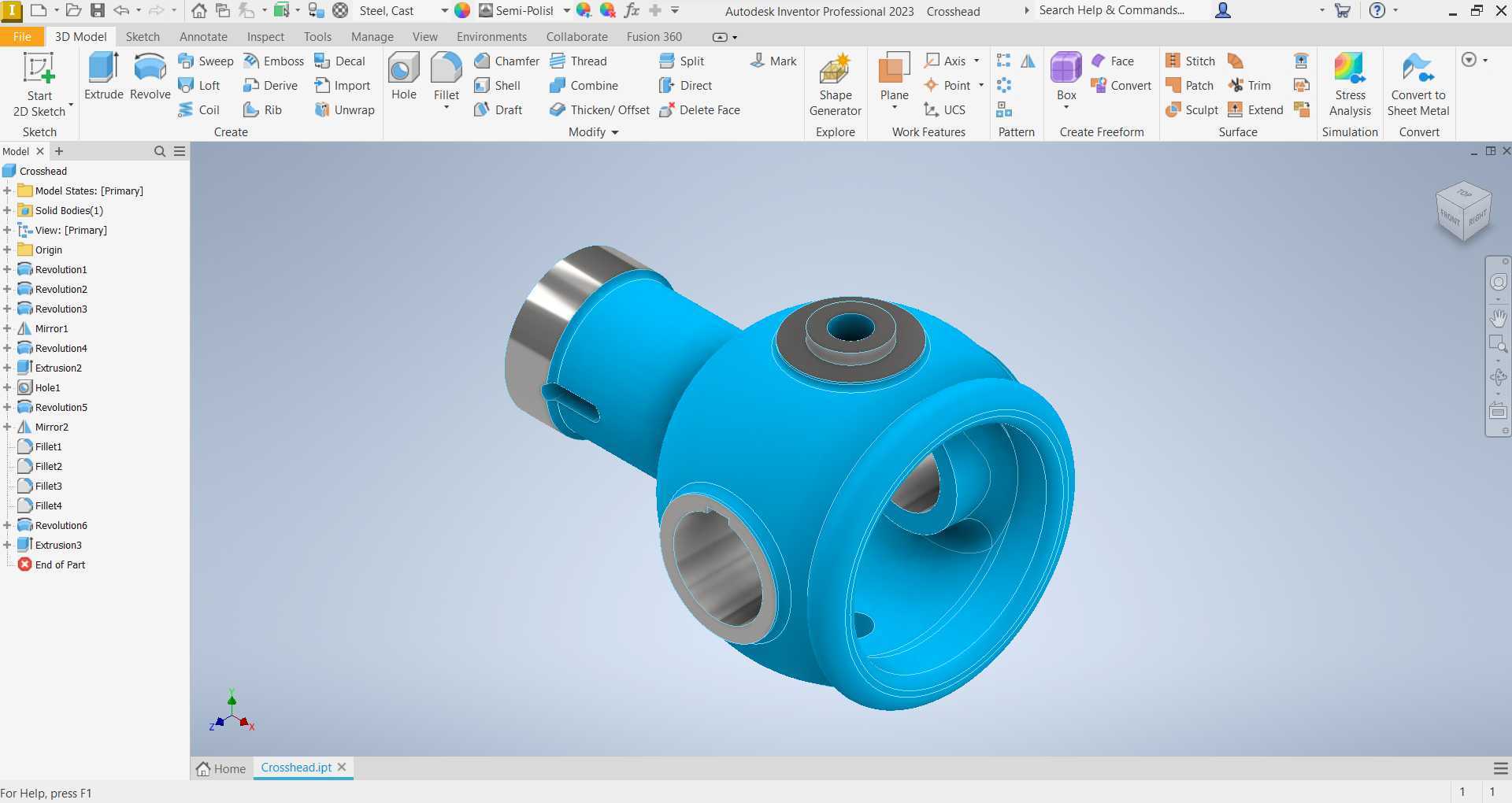Choose the Loft tool
The image size is (1512, 803).
(199, 85)
